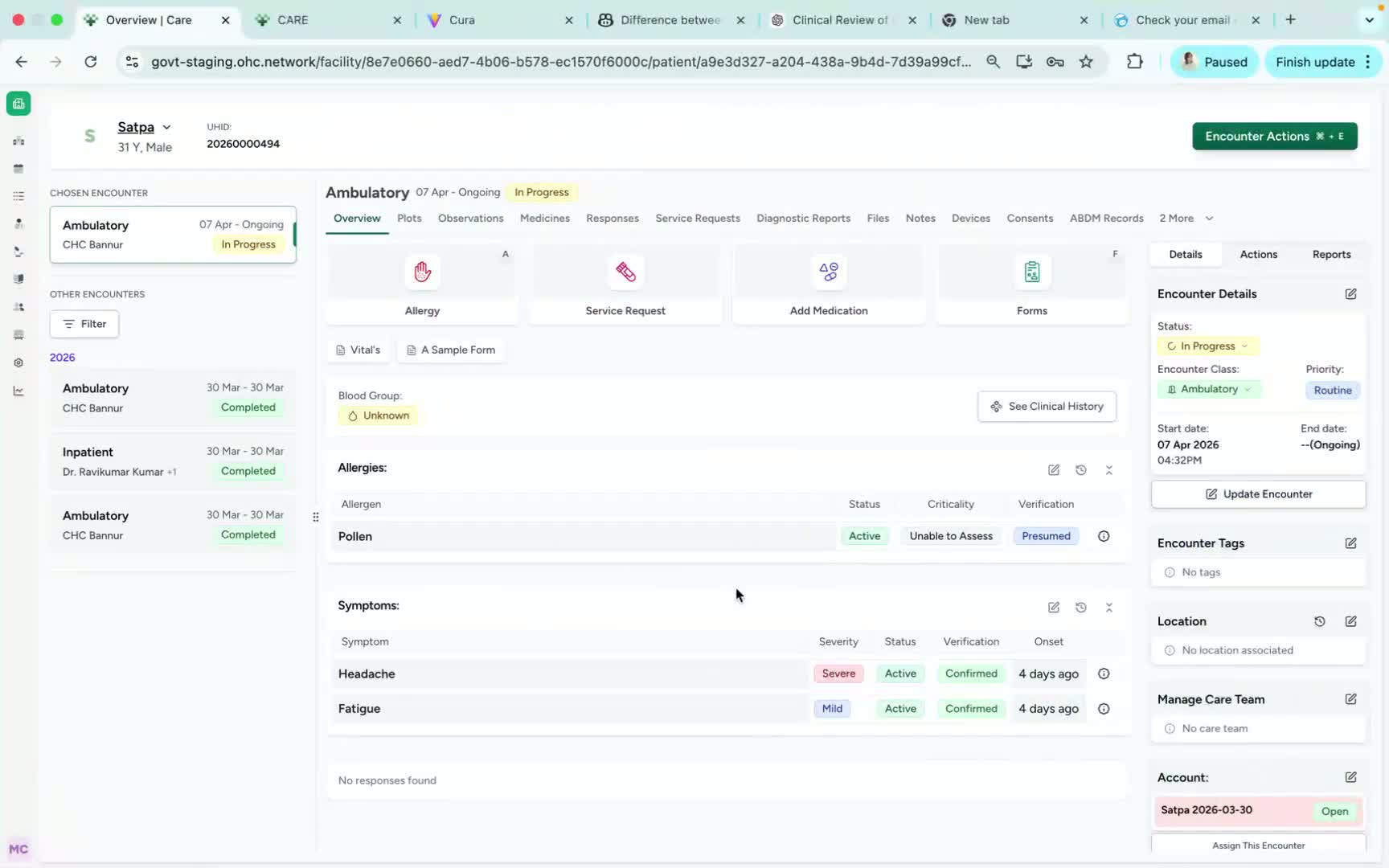
Task: Edit Encounter Details pencil icon
Action: click(1351, 294)
